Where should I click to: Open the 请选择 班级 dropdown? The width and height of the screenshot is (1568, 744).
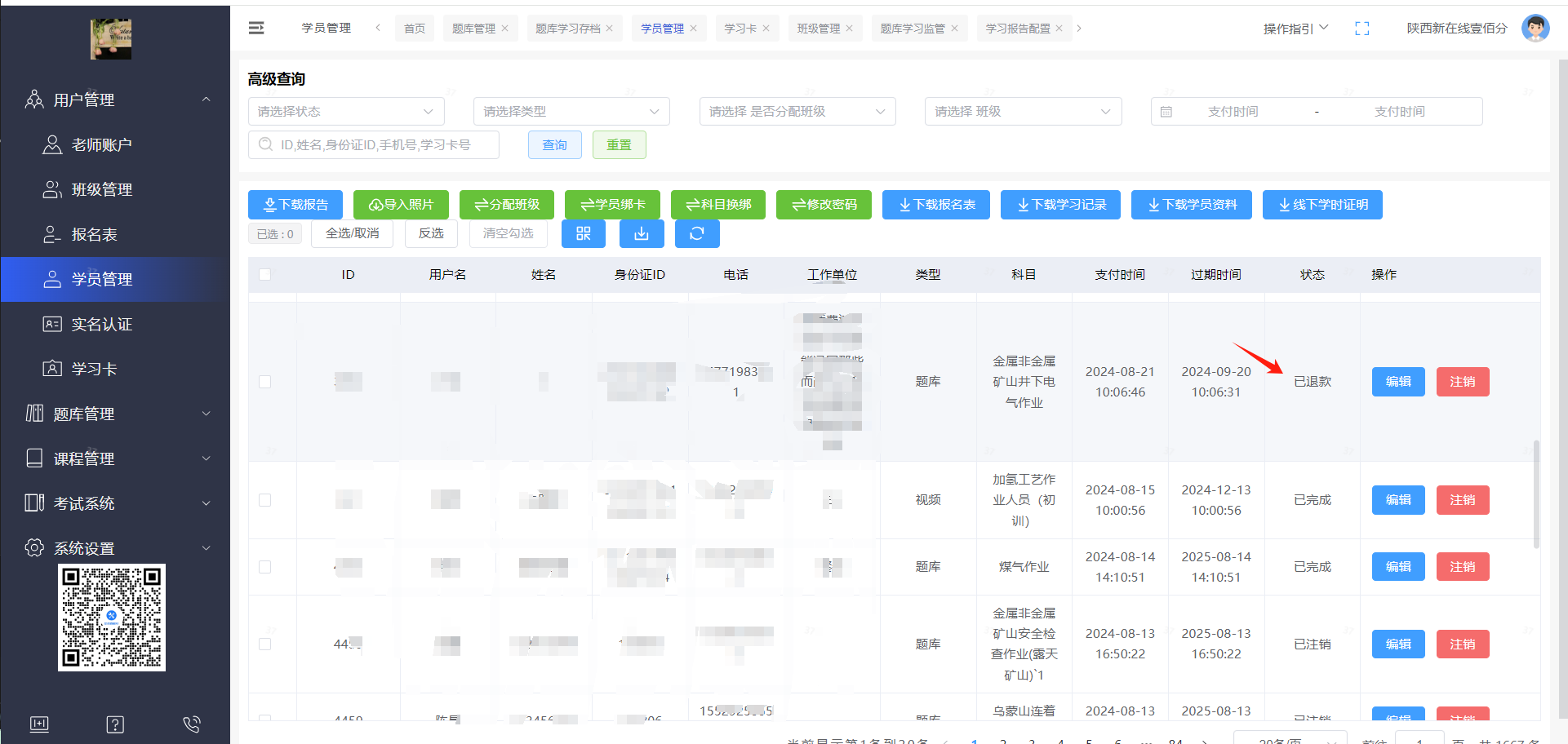[1023, 112]
